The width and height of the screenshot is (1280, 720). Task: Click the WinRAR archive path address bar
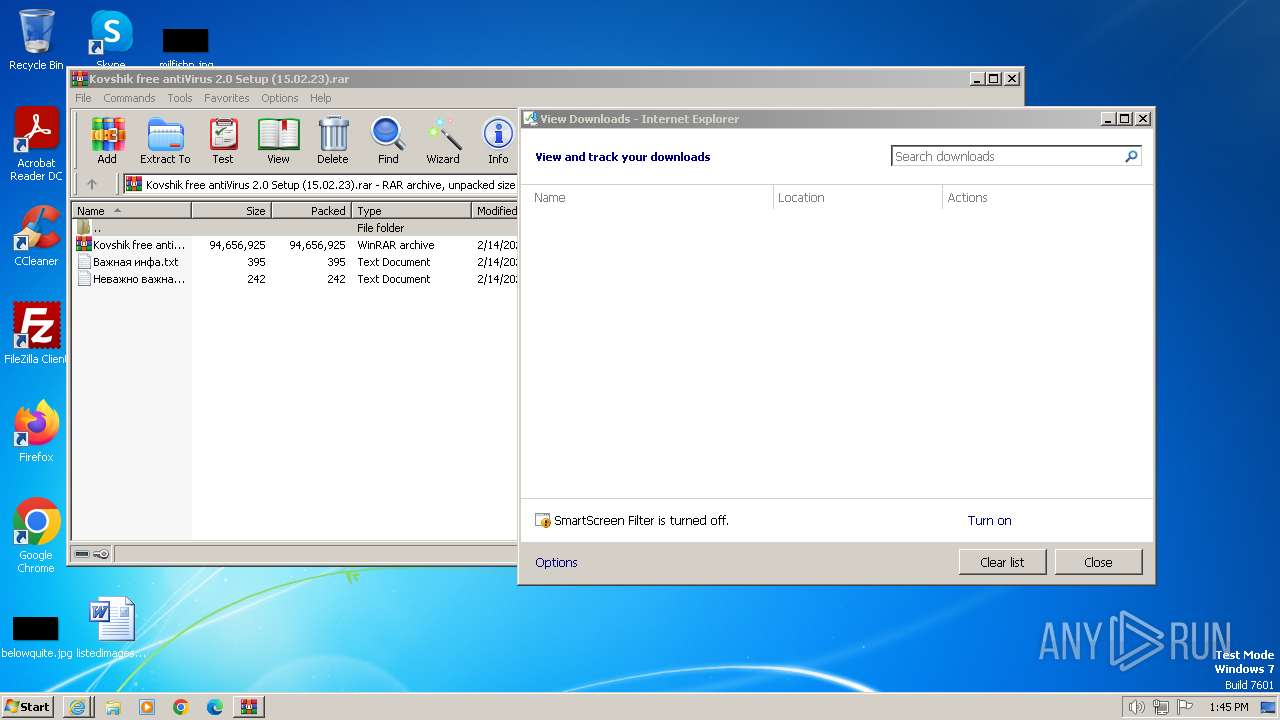(320, 184)
